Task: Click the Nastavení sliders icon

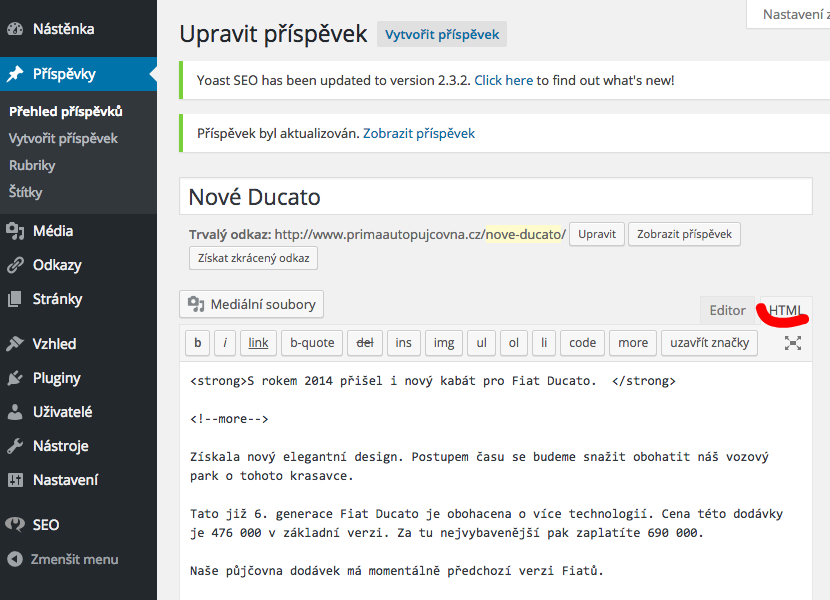Action: click(x=15, y=480)
